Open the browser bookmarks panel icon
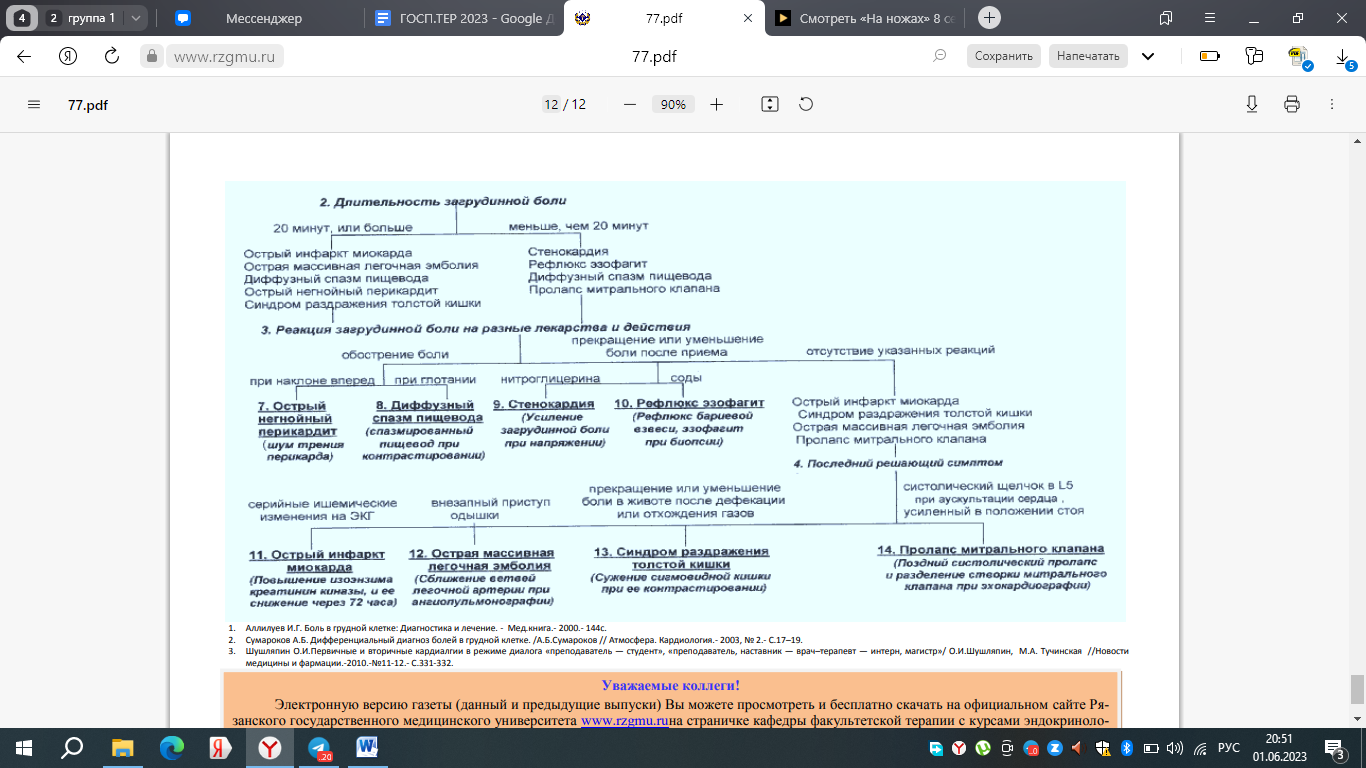The width and height of the screenshot is (1366, 768). tap(1166, 18)
